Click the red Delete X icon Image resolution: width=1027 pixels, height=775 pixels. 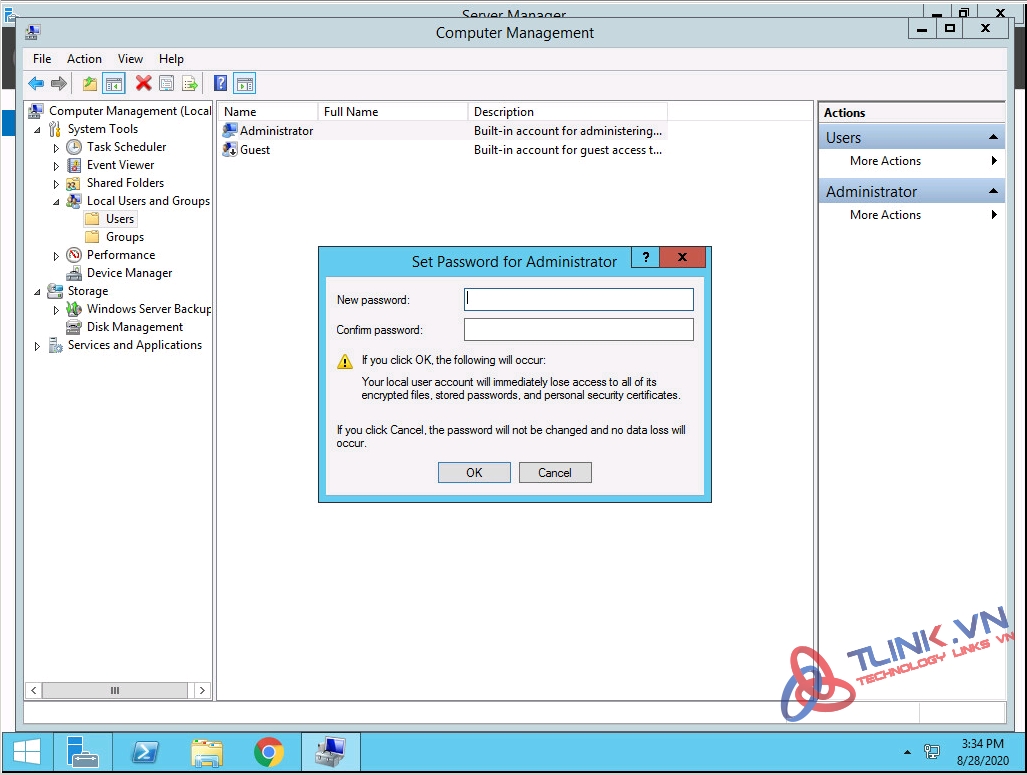coord(143,84)
